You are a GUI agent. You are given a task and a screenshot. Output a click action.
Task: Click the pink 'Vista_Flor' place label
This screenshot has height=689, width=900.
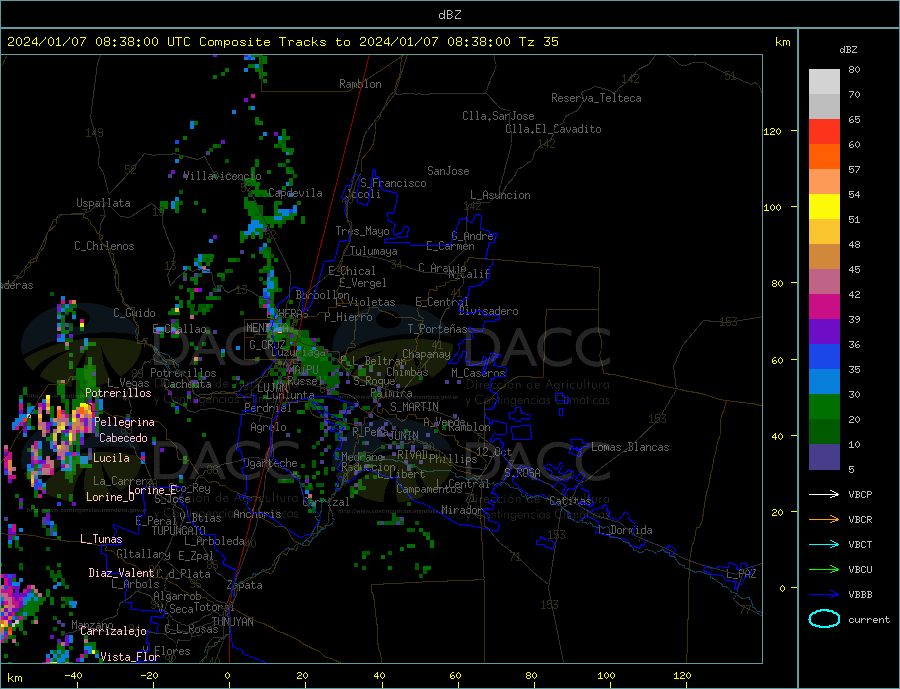130,656
